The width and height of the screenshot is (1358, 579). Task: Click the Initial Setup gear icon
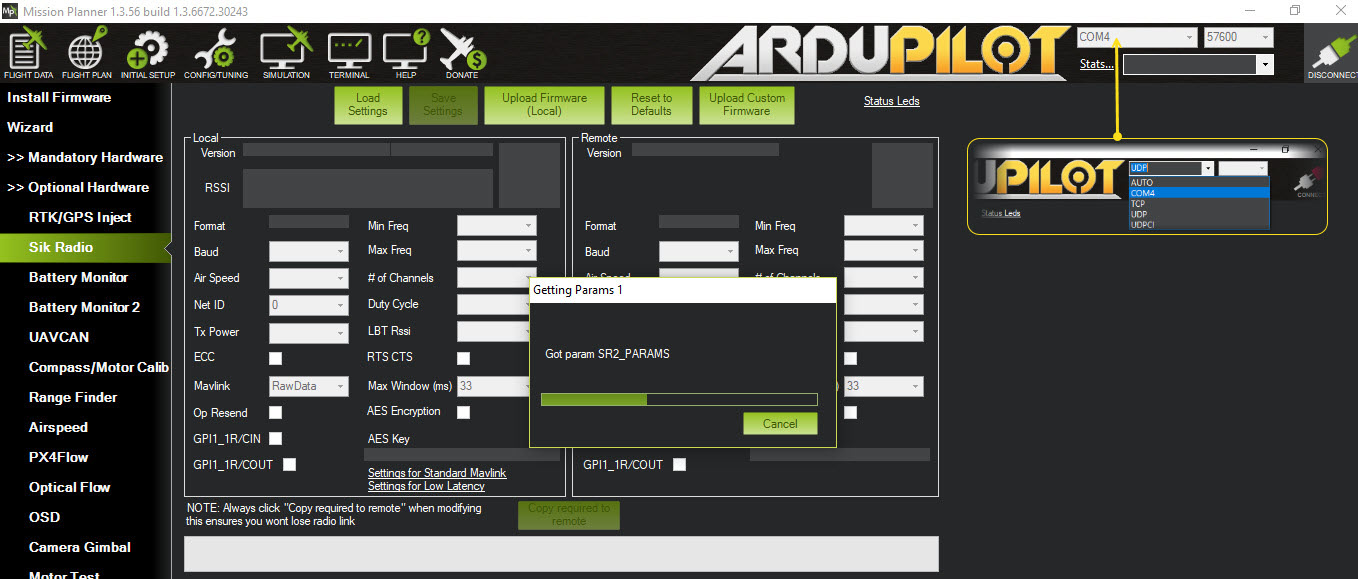tap(148, 53)
